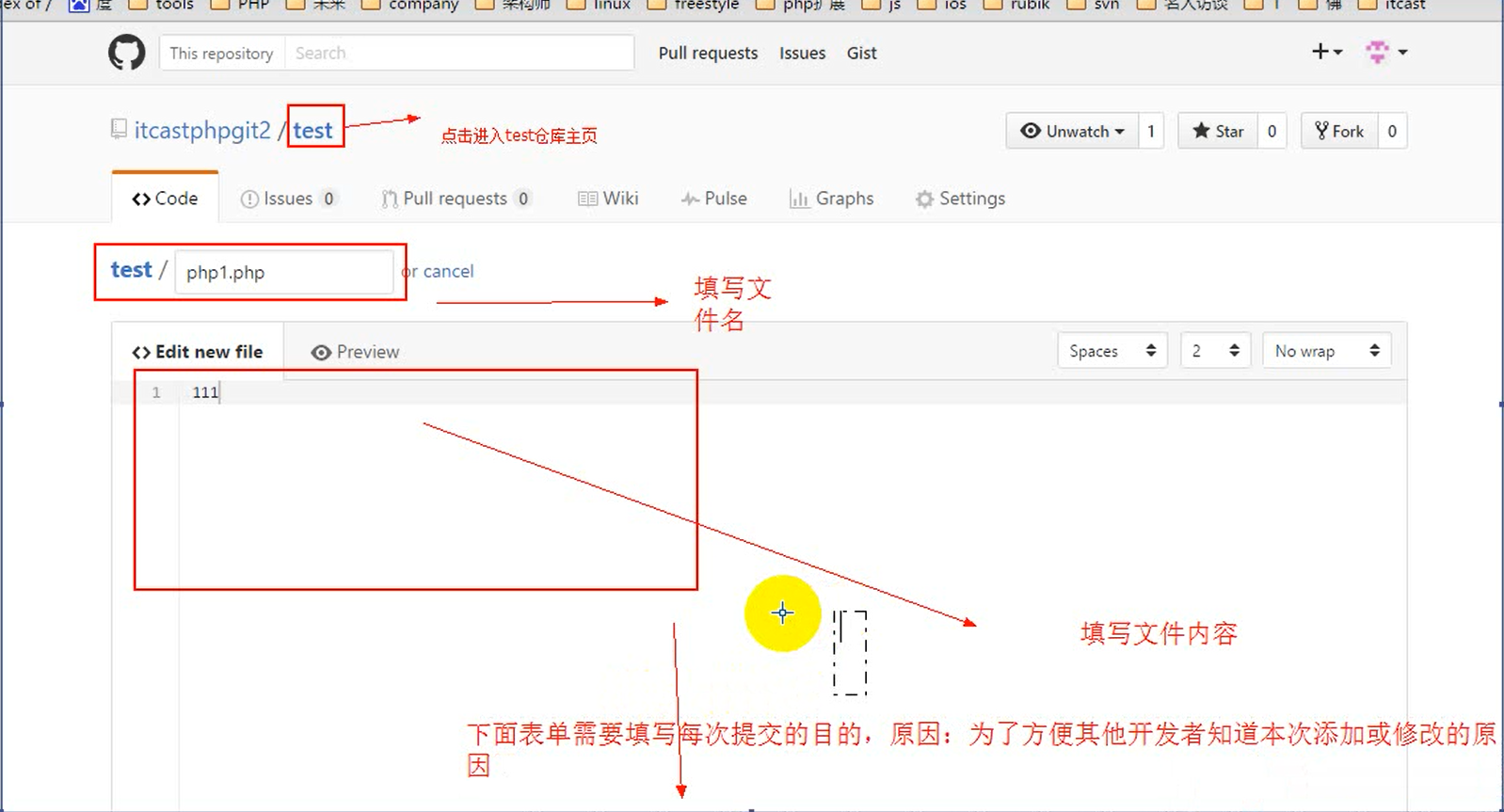Click the This repository search scope
Image resolution: width=1504 pixels, height=812 pixels.
pos(222,53)
